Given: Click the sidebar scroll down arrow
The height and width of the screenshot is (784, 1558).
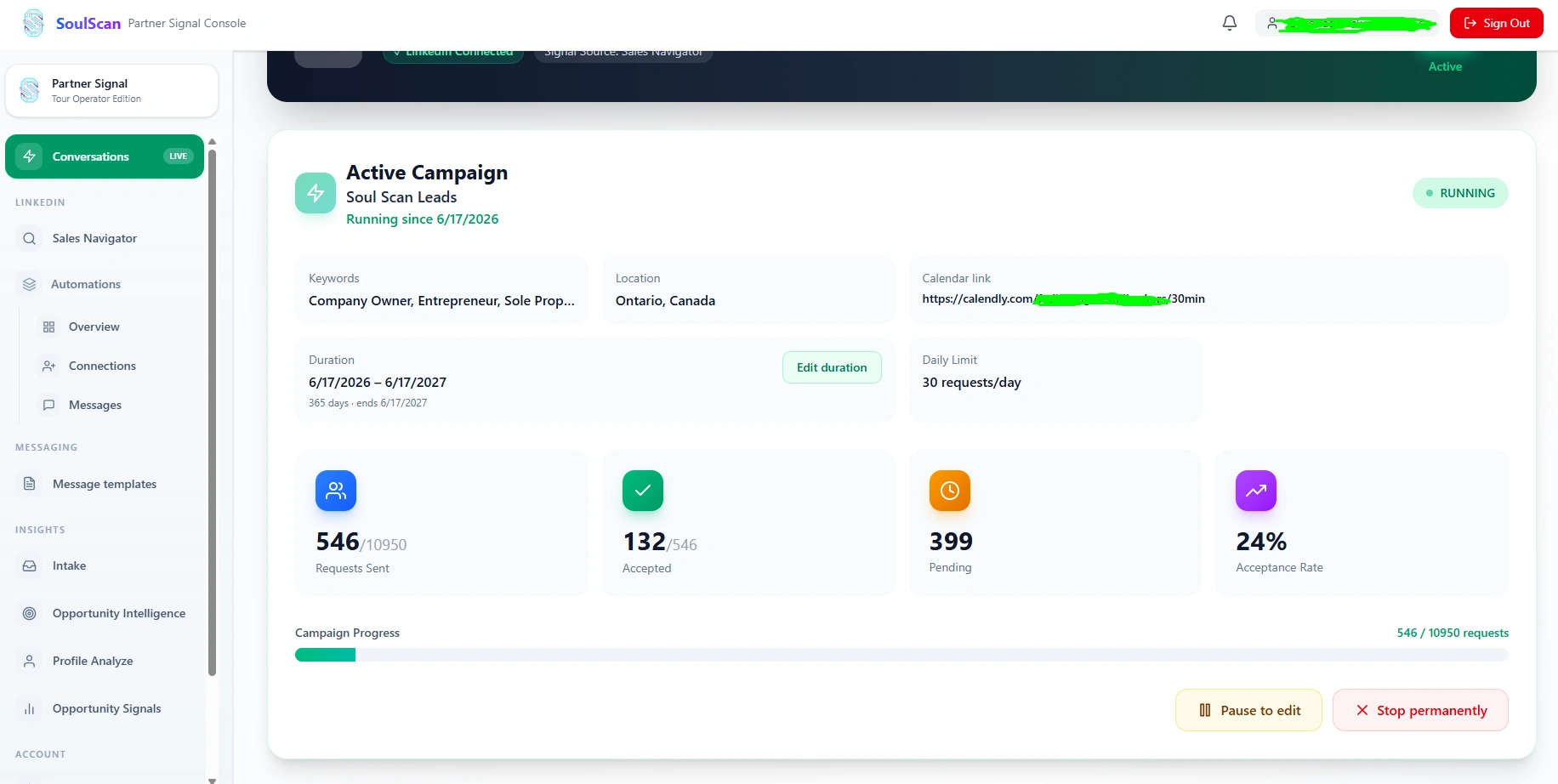Looking at the screenshot, I should pos(212,779).
